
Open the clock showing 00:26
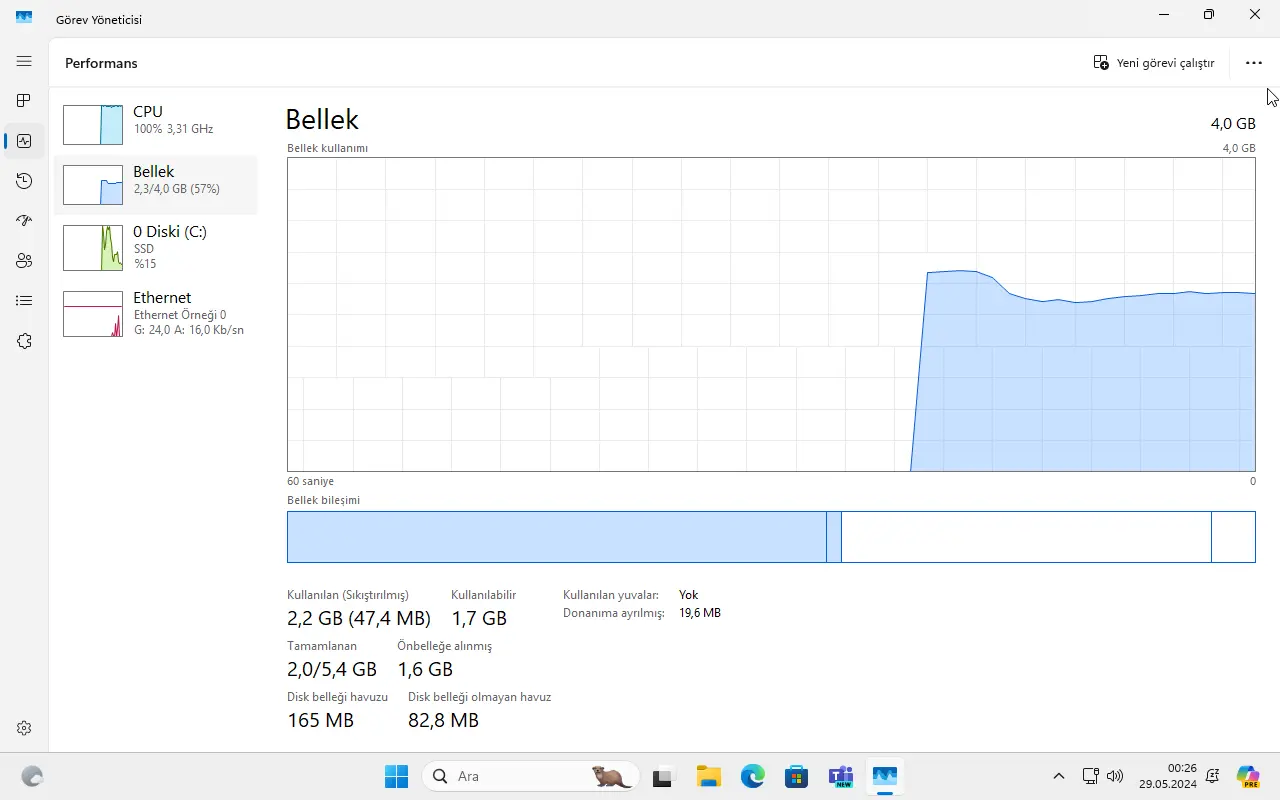click(x=1168, y=776)
